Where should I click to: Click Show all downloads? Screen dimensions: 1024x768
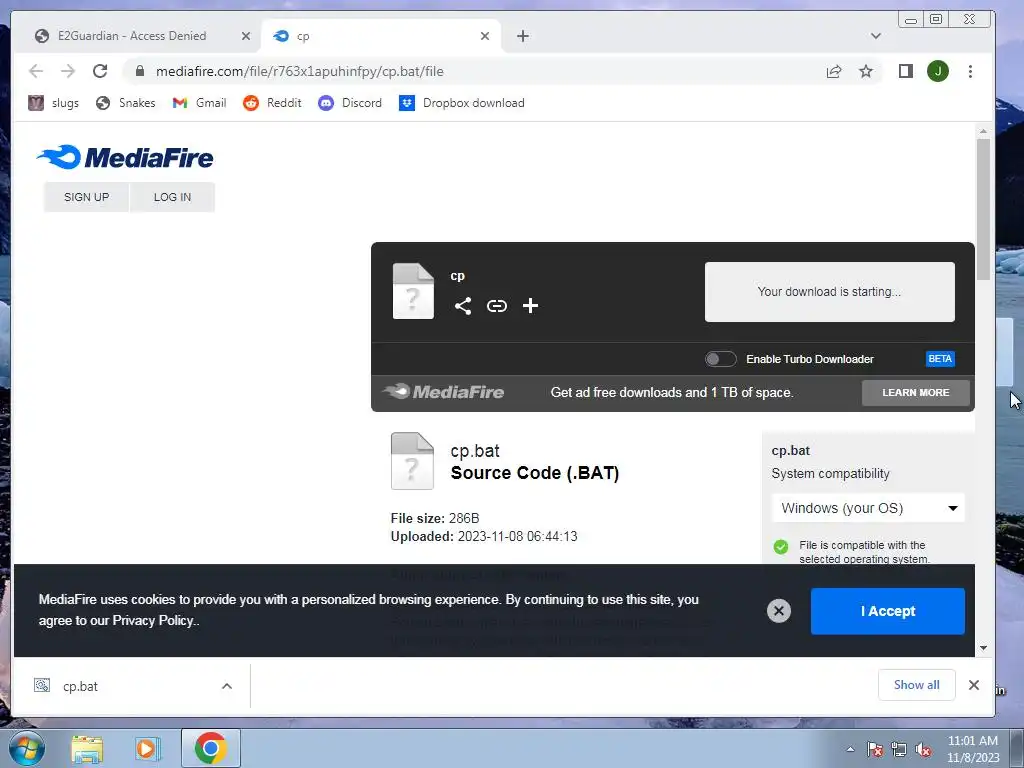pos(916,684)
